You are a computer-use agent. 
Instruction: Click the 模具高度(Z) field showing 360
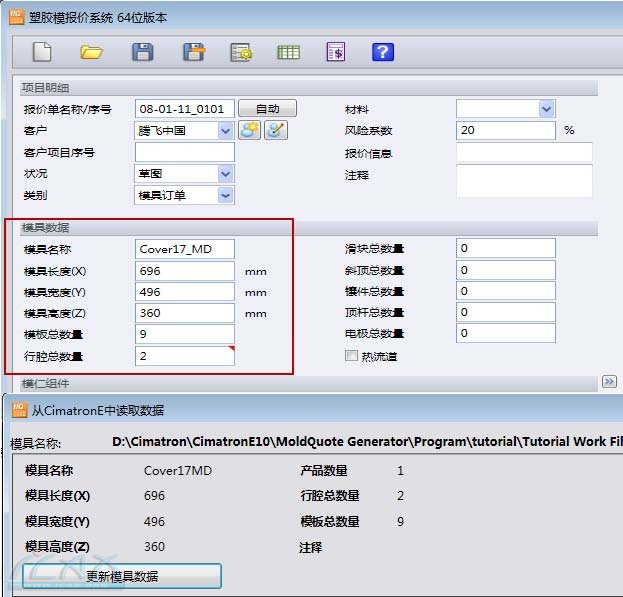[x=184, y=313]
